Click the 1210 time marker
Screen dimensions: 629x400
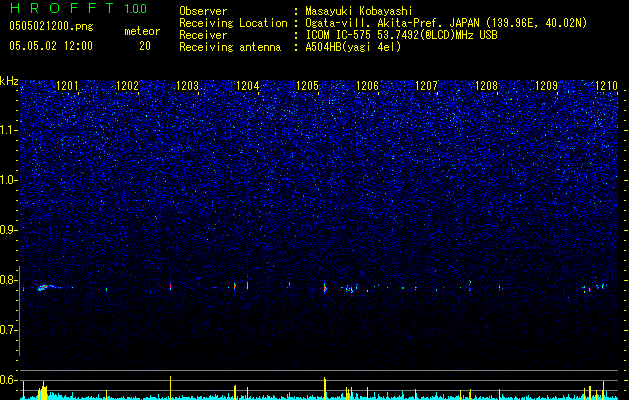pyautogui.click(x=607, y=86)
